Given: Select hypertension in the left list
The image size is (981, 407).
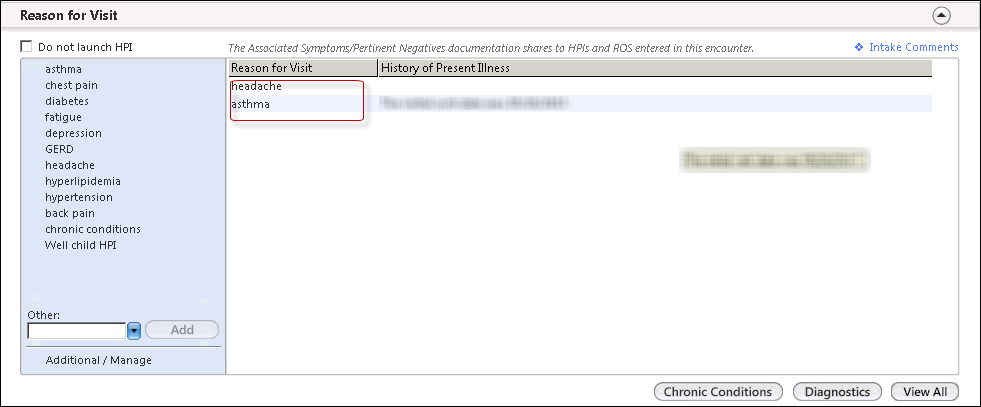Looking at the screenshot, I should point(79,197).
